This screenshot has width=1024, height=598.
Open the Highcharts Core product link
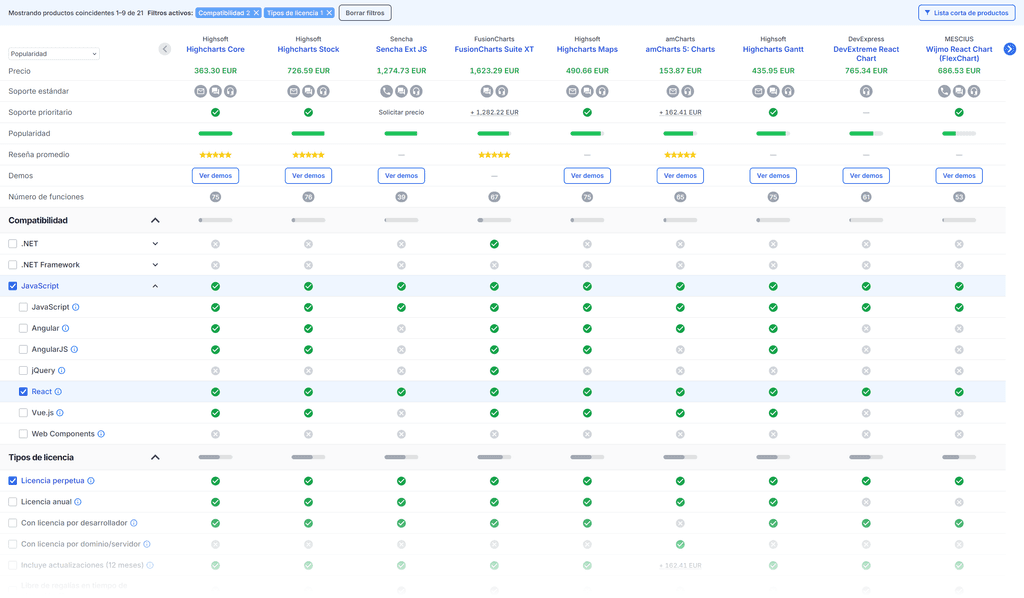coord(216,49)
